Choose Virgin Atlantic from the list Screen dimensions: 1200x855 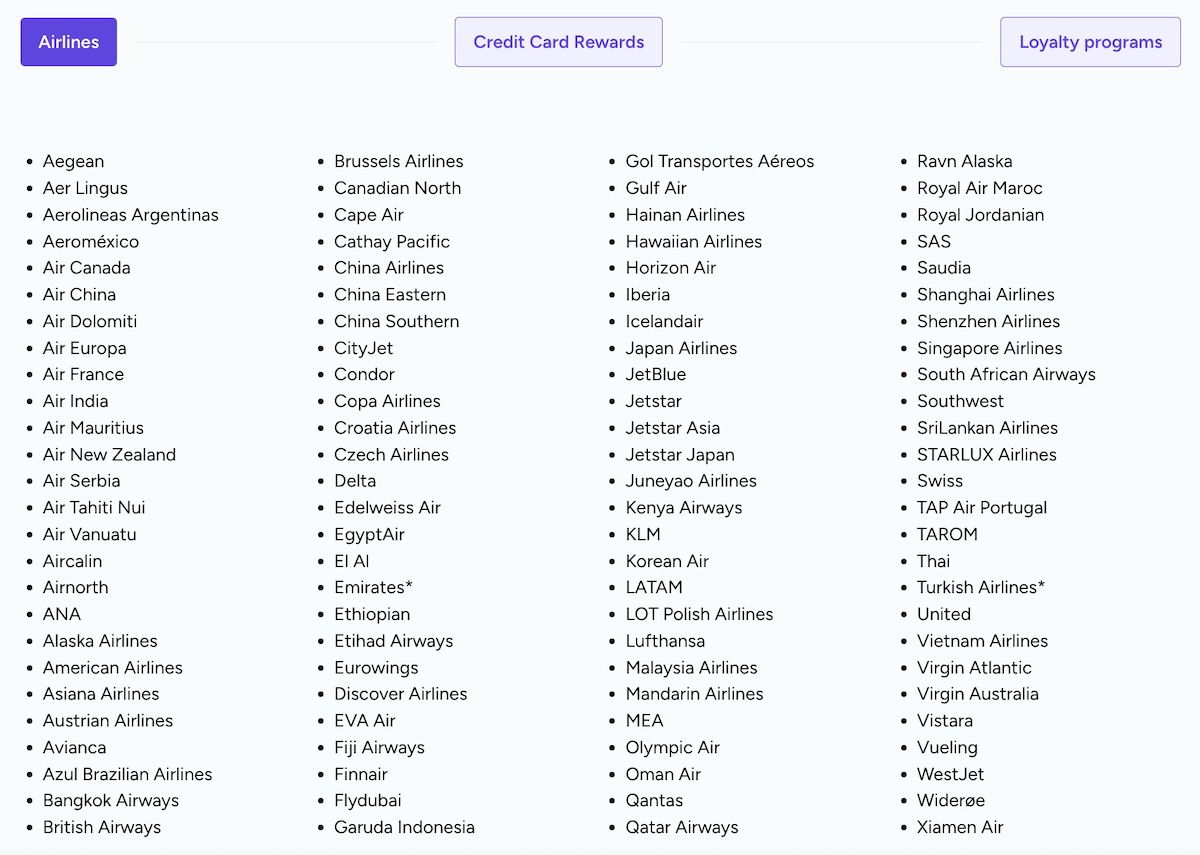974,667
